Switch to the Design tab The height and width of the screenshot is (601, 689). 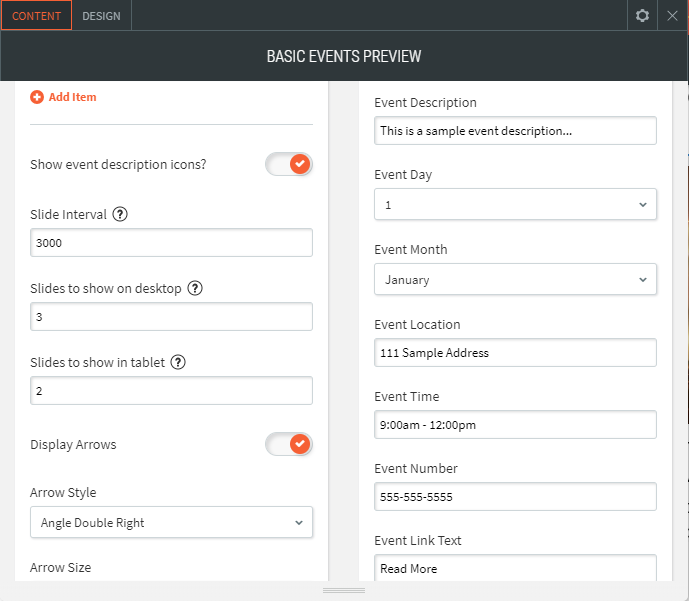pyautogui.click(x=101, y=16)
